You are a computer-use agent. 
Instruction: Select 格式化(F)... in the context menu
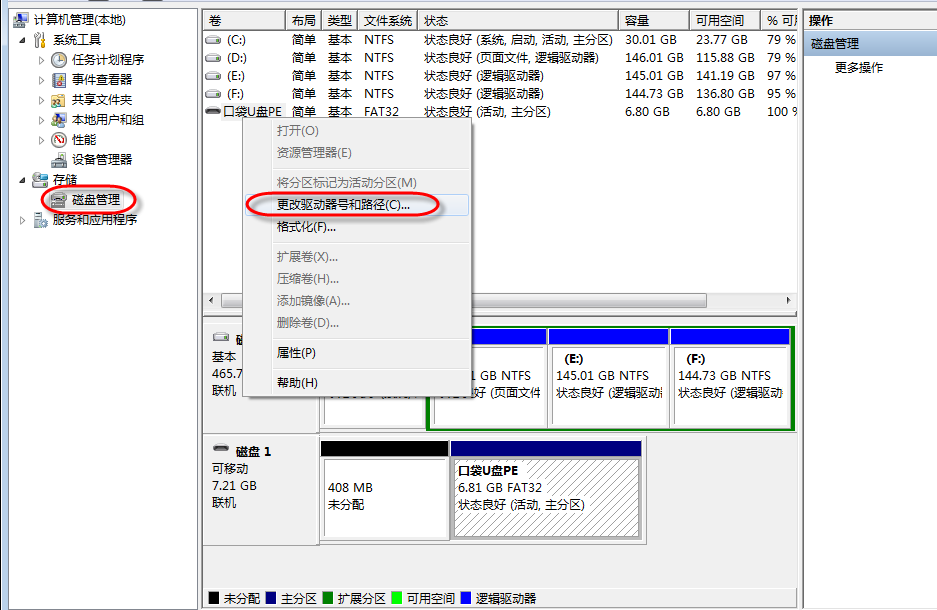(306, 227)
